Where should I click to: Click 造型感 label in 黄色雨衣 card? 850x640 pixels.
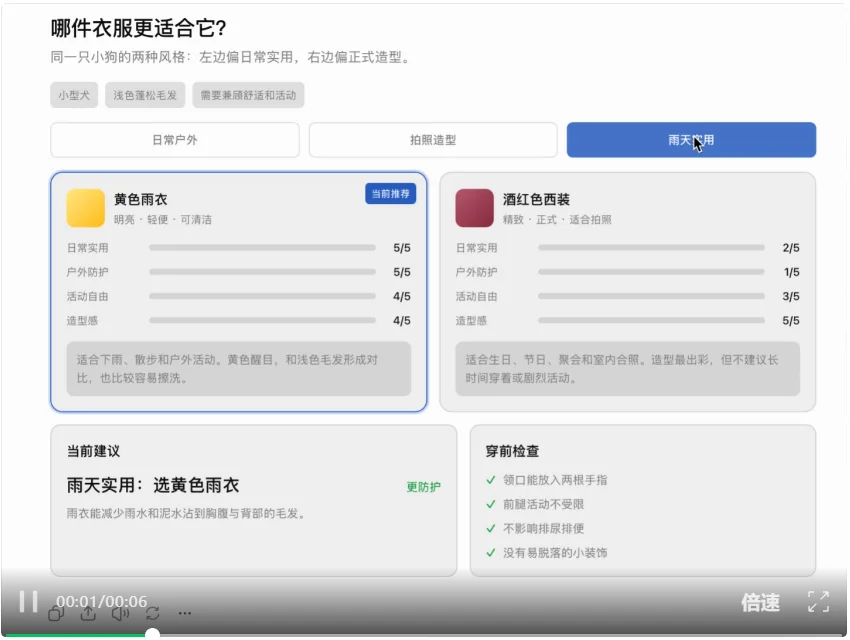coord(82,321)
